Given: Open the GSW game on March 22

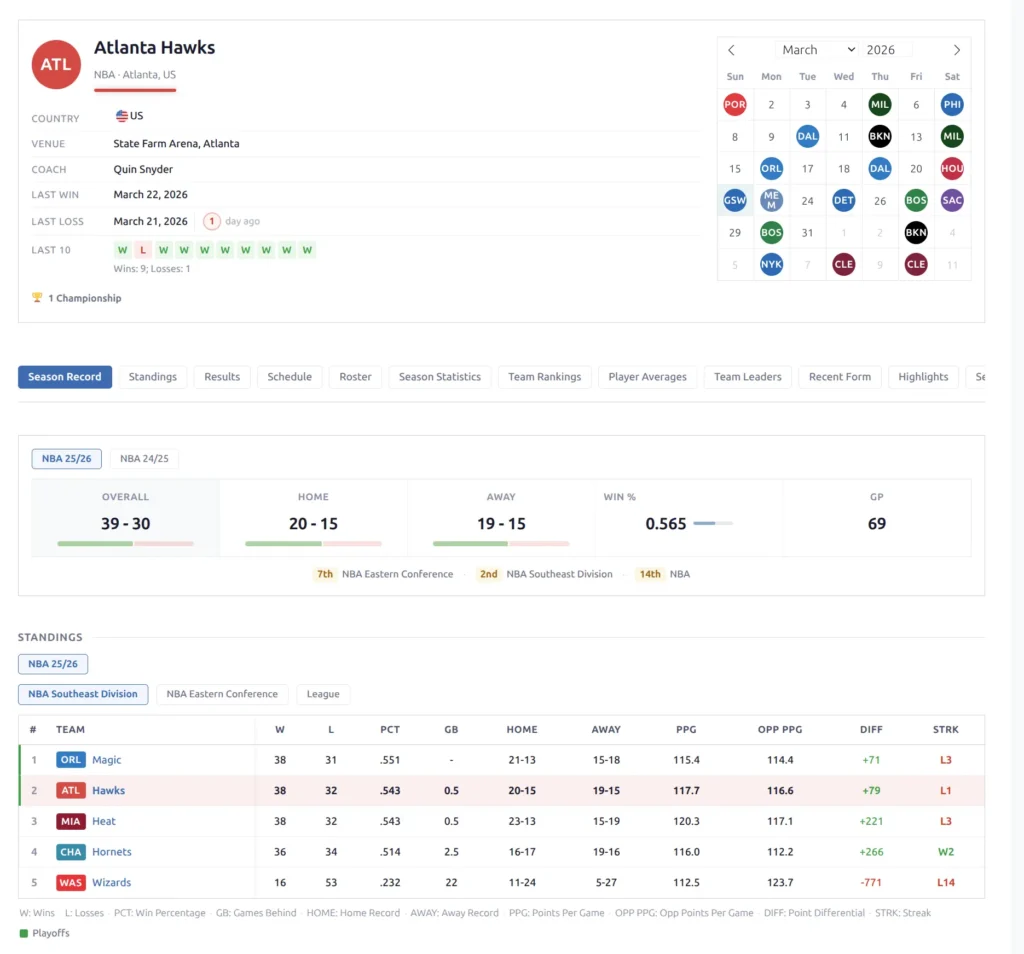Looking at the screenshot, I should click(735, 200).
